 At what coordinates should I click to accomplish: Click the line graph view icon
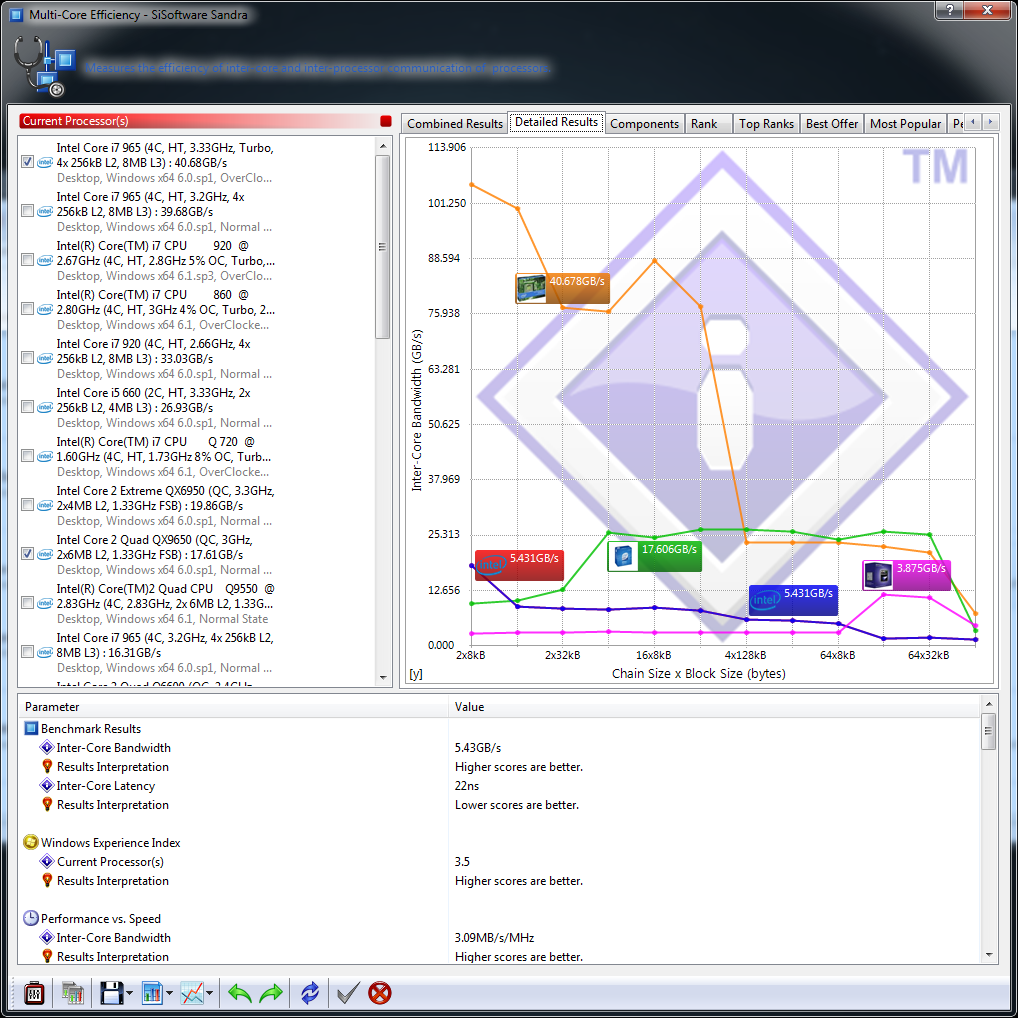tap(192, 993)
